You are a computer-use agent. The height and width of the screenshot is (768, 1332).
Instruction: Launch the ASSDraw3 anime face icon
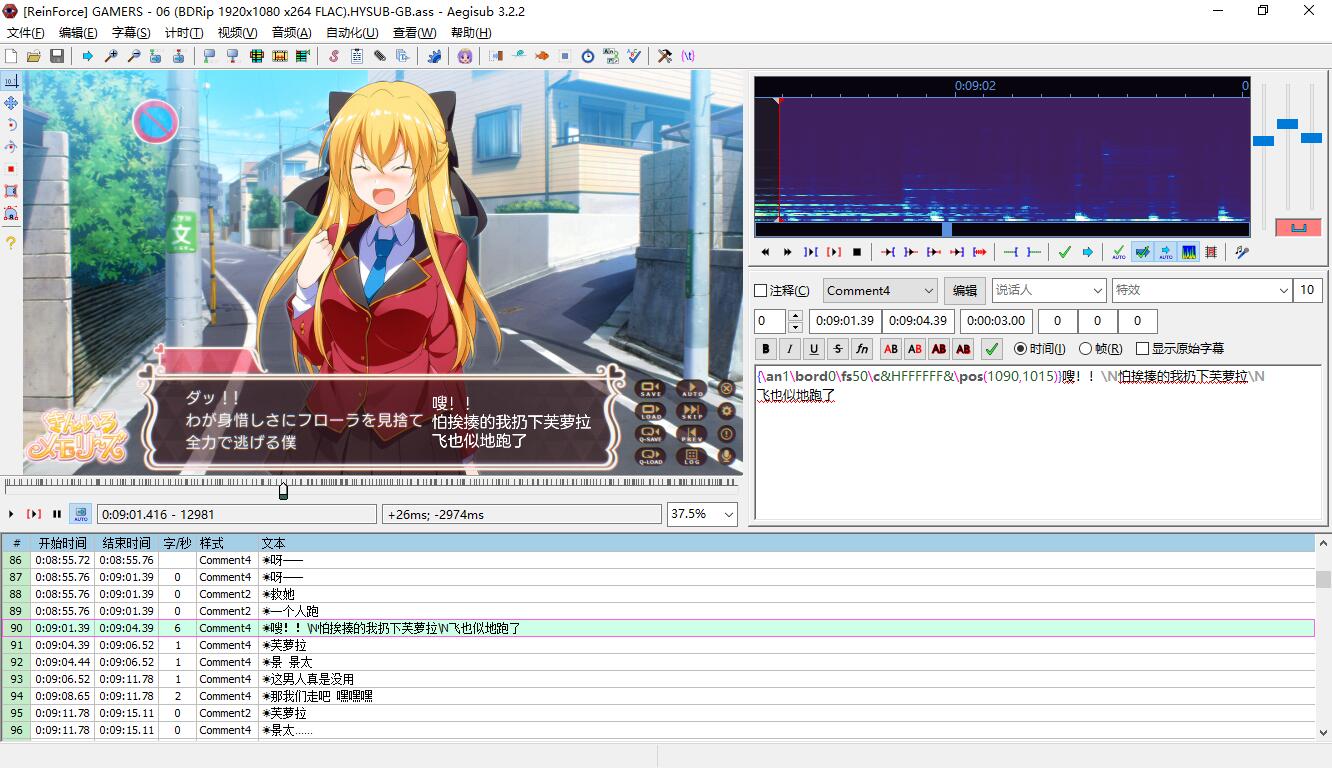[x=465, y=56]
